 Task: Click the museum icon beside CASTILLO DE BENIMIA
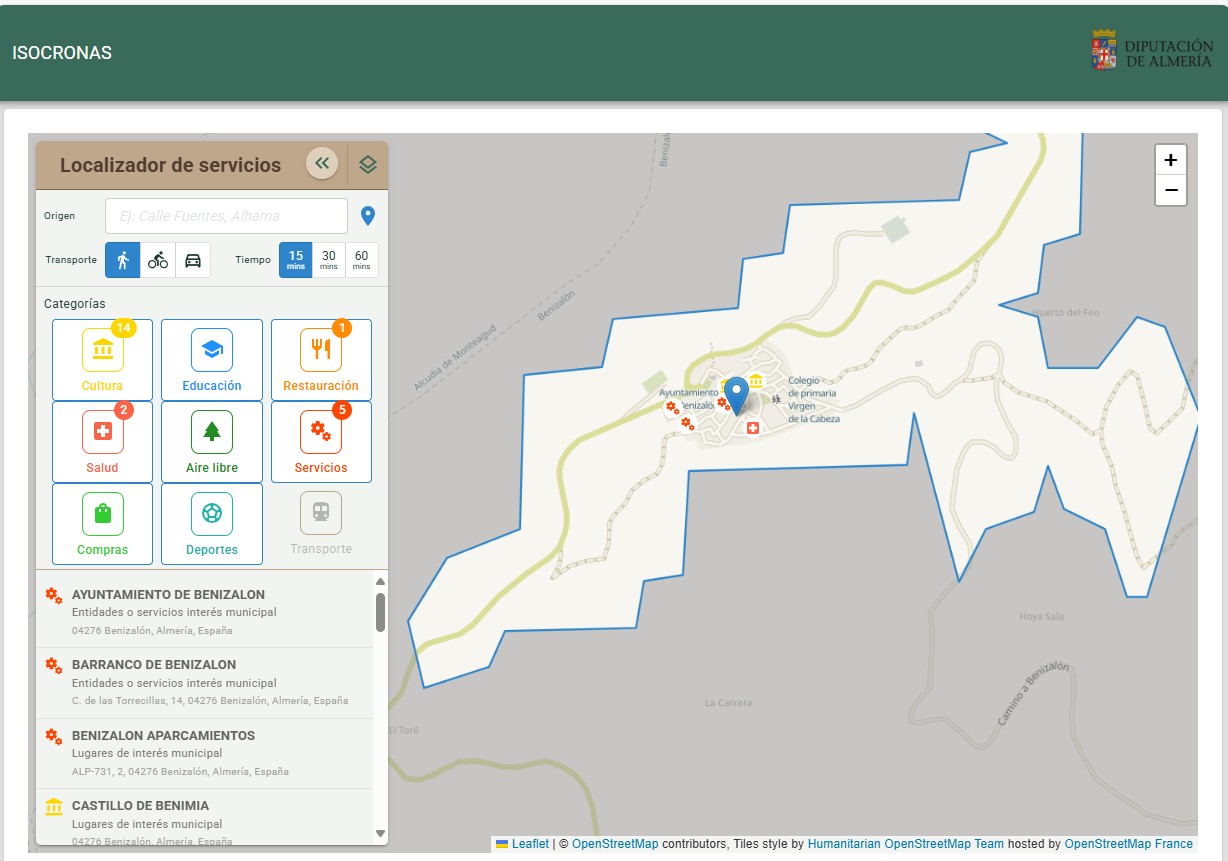pyautogui.click(x=54, y=806)
